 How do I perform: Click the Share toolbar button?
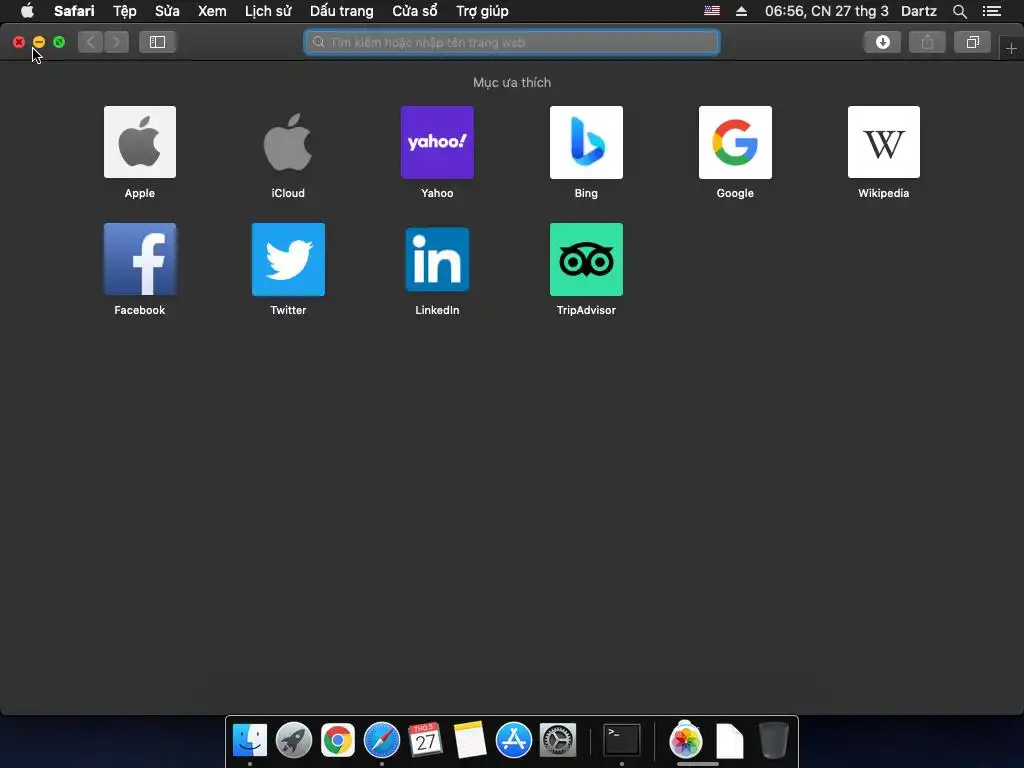tap(927, 42)
